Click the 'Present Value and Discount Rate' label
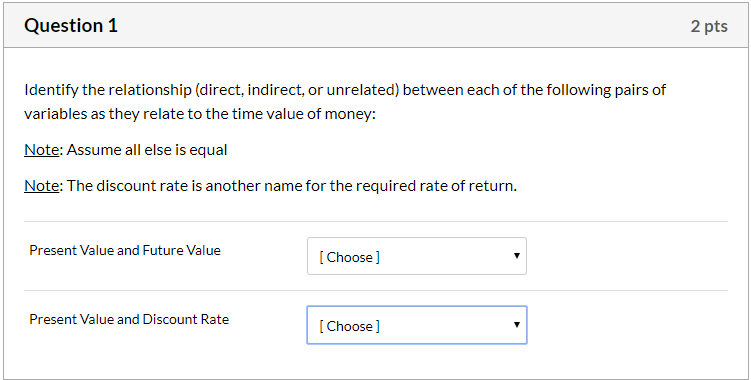 129,319
